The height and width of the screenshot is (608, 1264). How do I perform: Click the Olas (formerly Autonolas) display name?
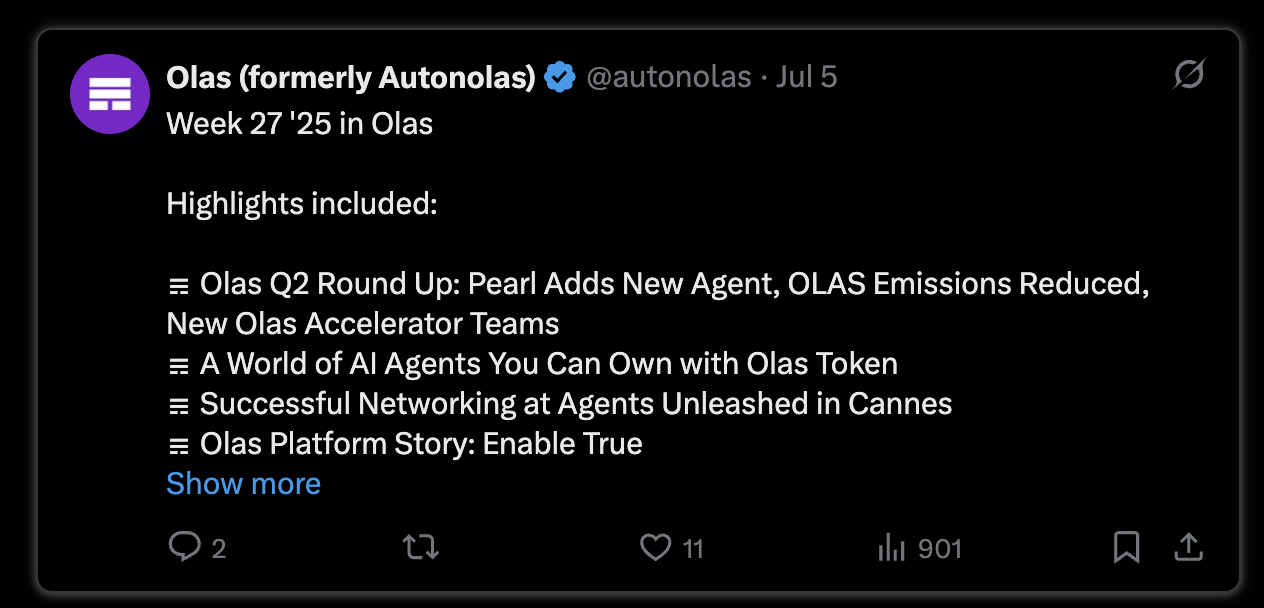[351, 77]
